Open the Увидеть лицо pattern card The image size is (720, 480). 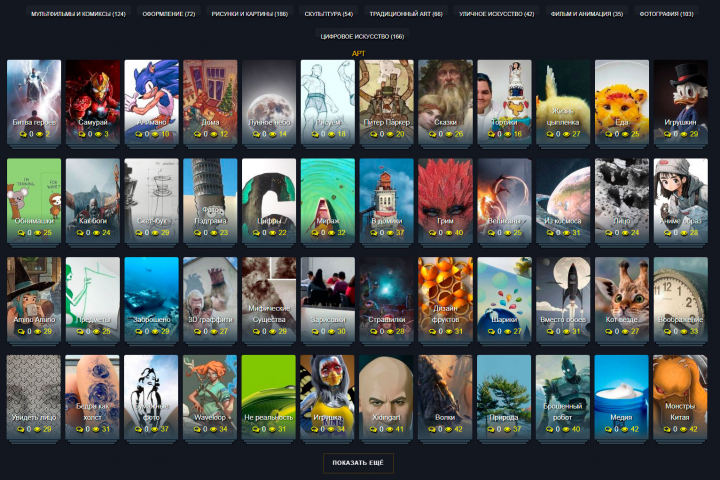click(34, 397)
